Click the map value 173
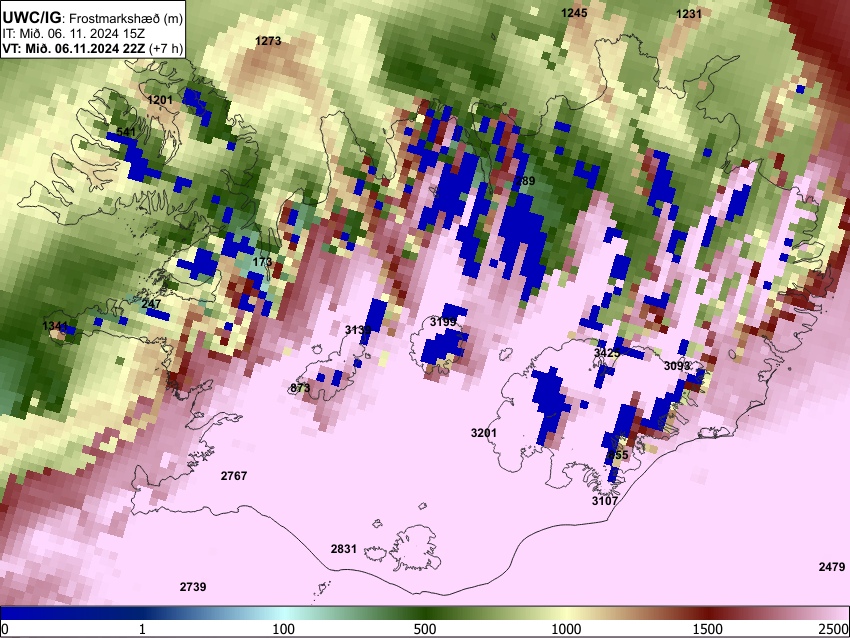The image size is (850, 638). 262,262
